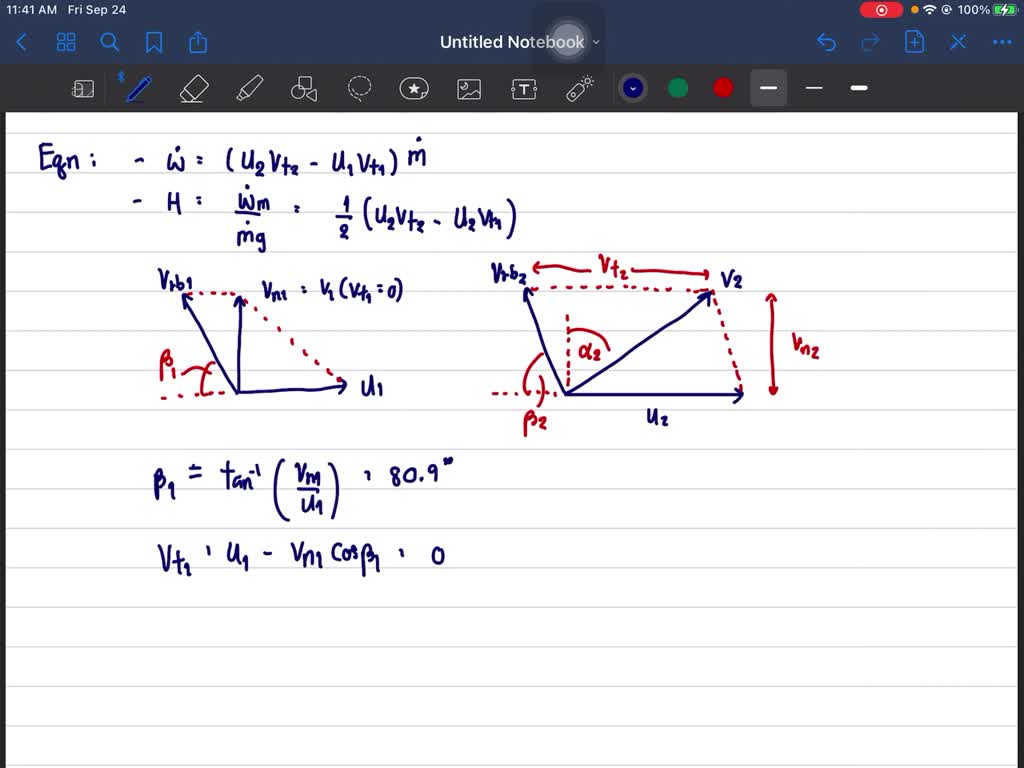Select the zoom window tool

pyautogui.click(x=83, y=89)
